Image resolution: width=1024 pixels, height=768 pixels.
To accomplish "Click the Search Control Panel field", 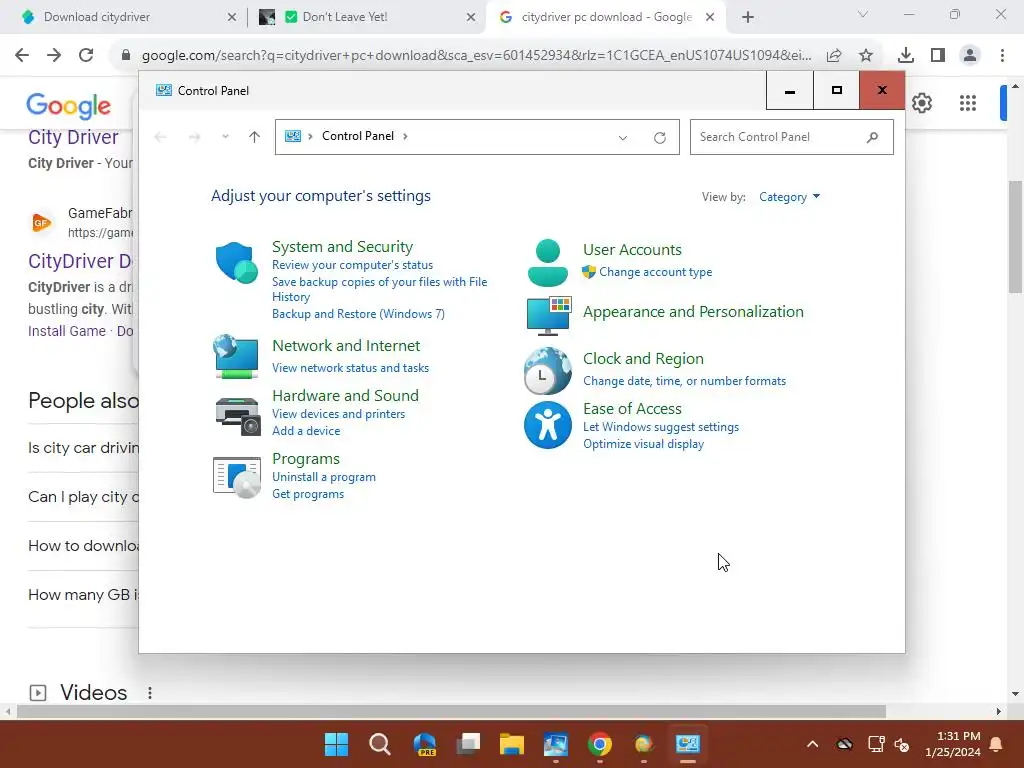I will click(792, 137).
